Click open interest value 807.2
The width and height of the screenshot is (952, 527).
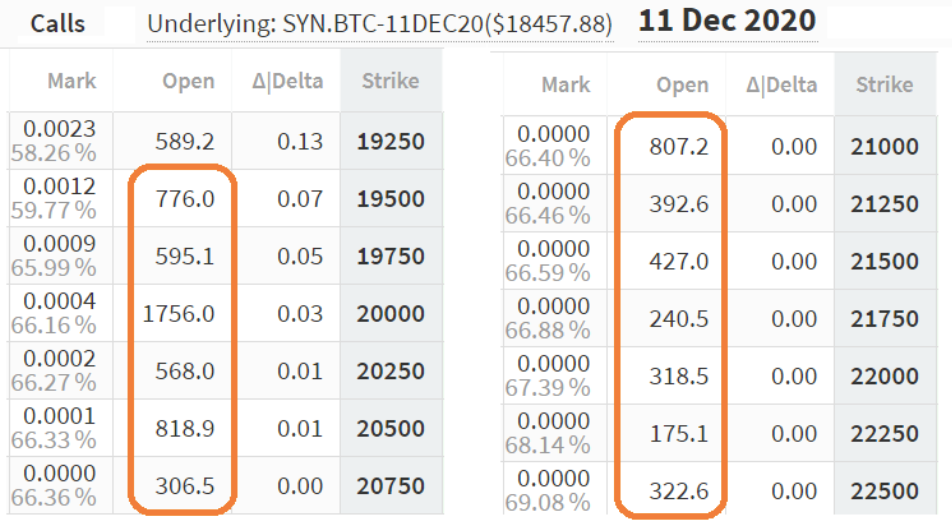679,147
